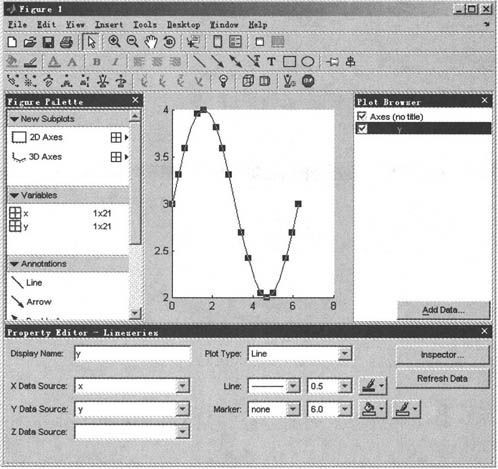The width and height of the screenshot is (498, 469).
Task: Click the Refresh Data button
Action: point(442,379)
